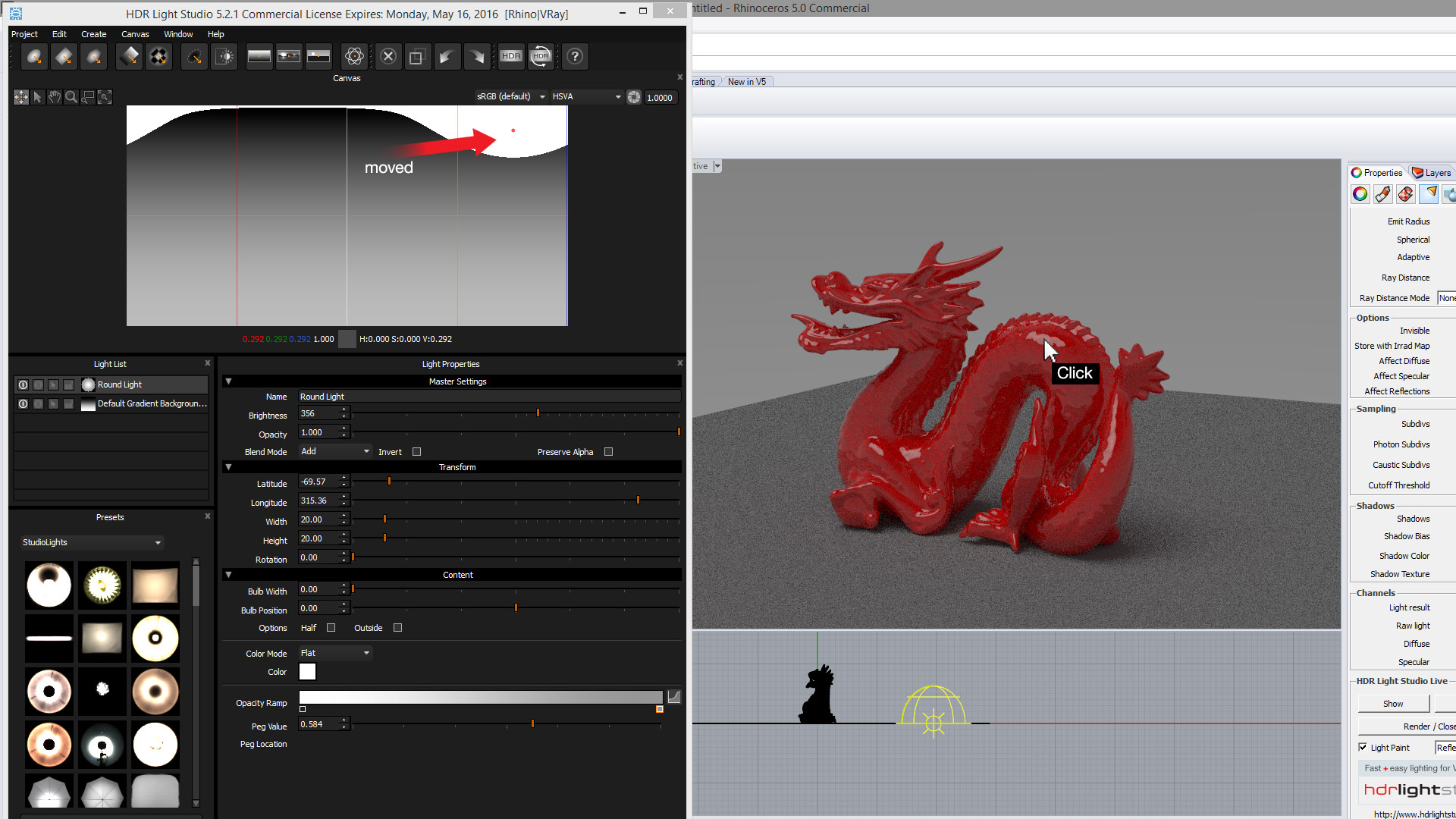Viewport: 1456px width, 819px height.
Task: Open Help with the question mark icon
Action: click(575, 57)
